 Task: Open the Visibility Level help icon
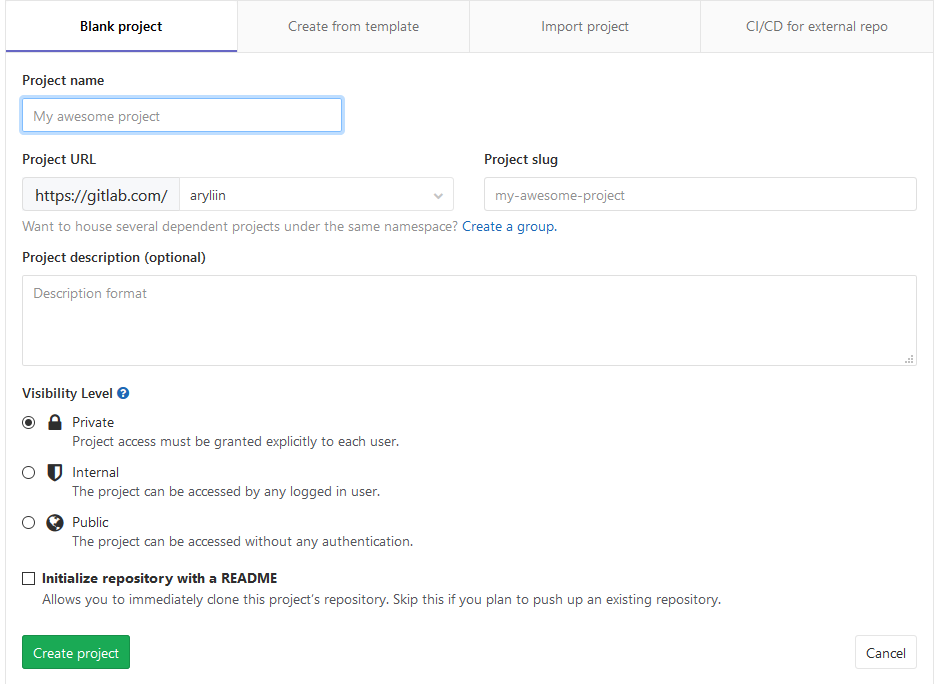[123, 393]
